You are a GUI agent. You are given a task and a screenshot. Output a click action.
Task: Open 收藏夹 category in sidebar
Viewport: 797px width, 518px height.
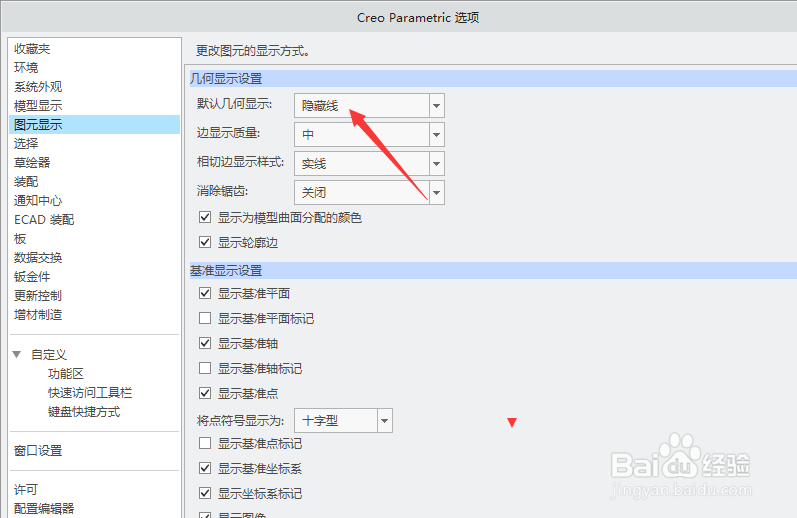coord(32,49)
